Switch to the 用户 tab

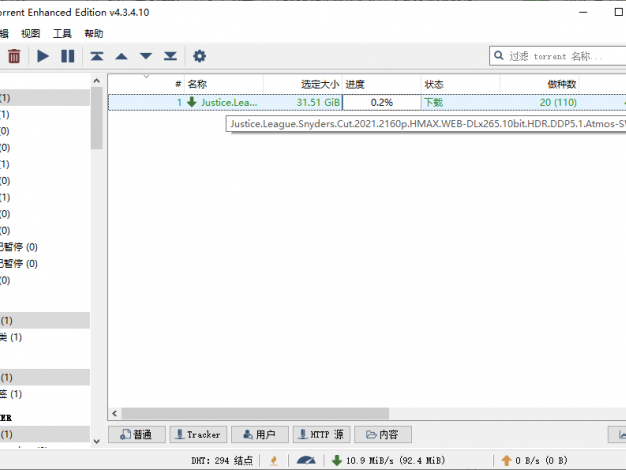260,434
